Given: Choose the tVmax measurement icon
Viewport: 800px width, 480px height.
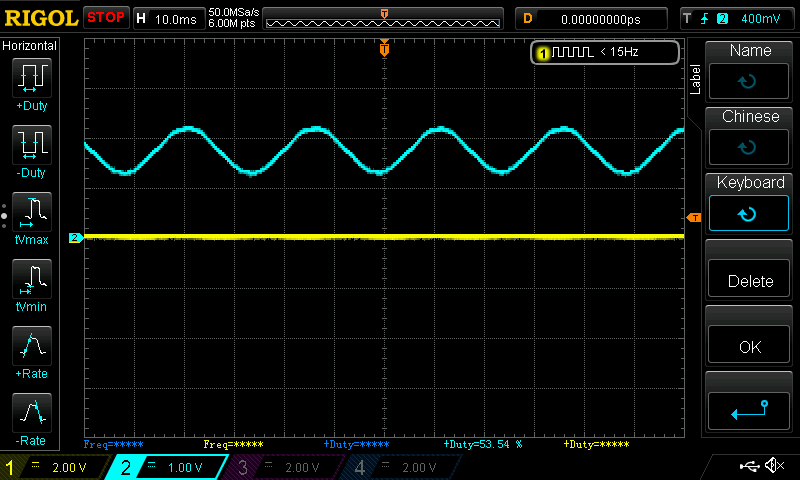Looking at the screenshot, I should coord(31,212).
